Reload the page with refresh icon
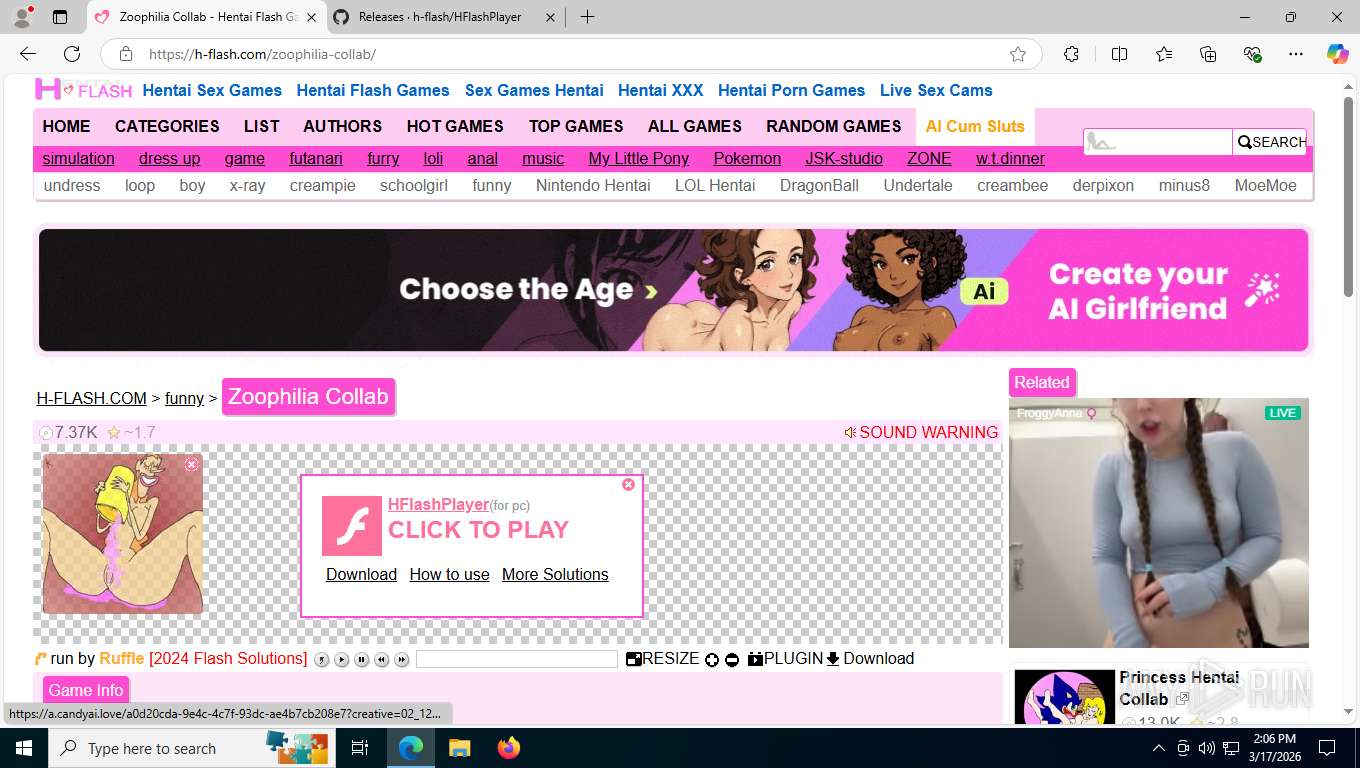The image size is (1360, 768). (72, 54)
